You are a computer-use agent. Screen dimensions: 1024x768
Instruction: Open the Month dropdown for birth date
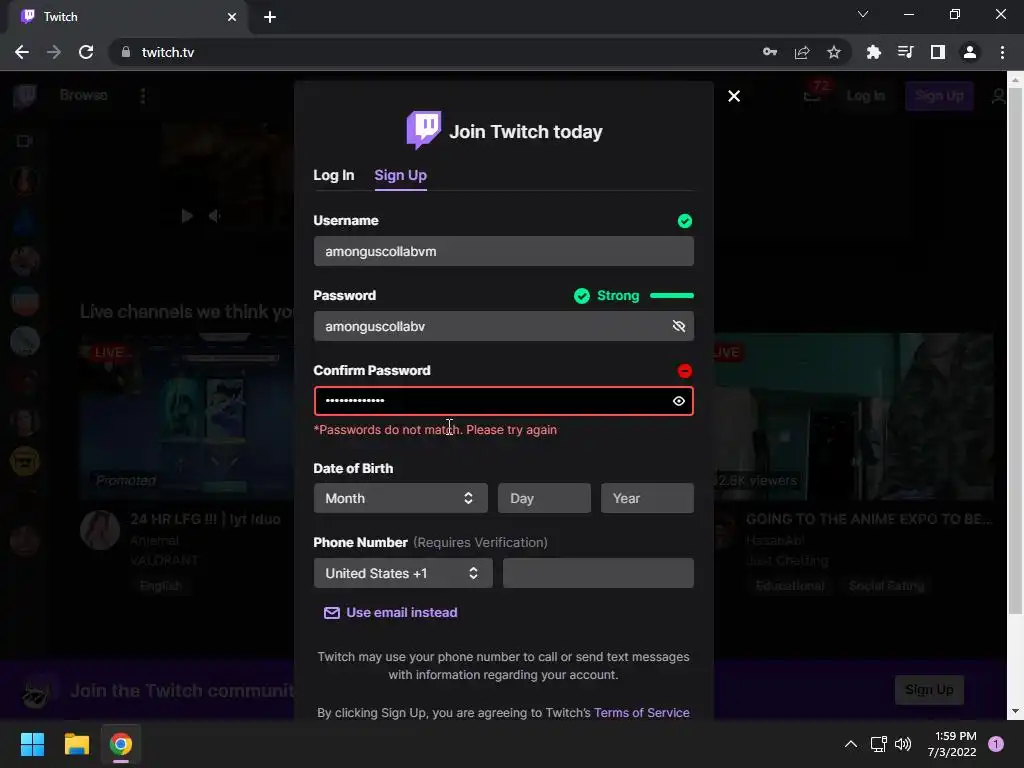click(x=400, y=498)
